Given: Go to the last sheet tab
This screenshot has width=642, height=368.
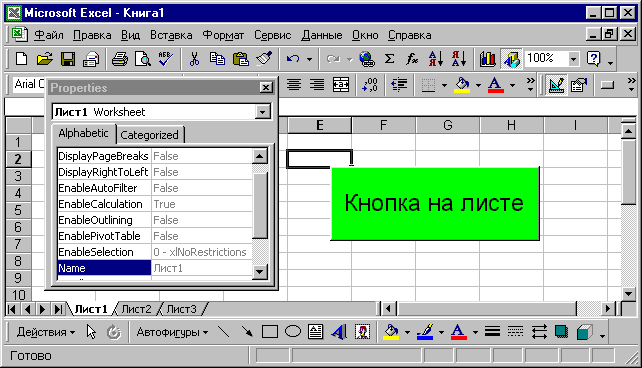Looking at the screenshot, I should click(x=58, y=309).
